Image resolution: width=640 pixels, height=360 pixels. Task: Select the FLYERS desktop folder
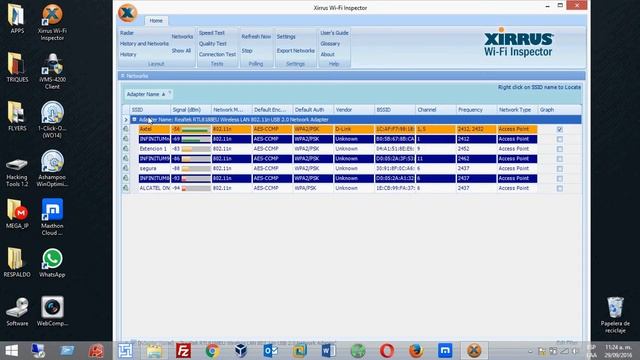[x=17, y=116]
